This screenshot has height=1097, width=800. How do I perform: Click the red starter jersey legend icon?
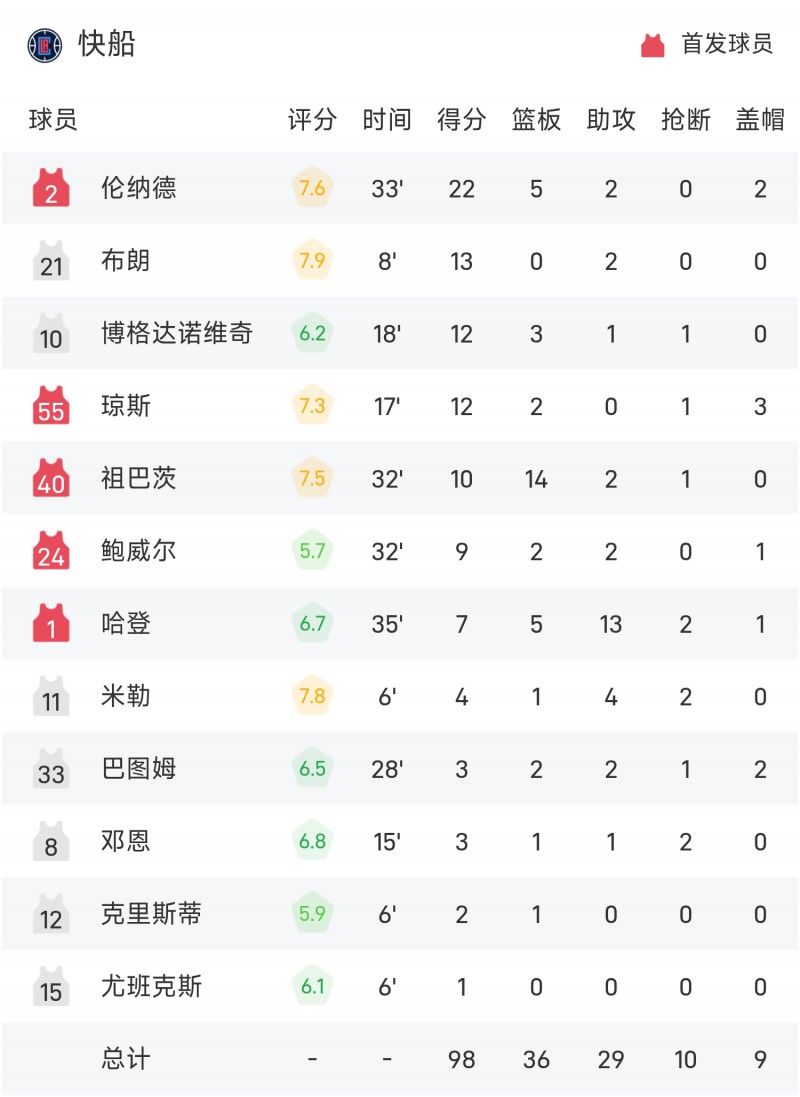pyautogui.click(x=652, y=45)
